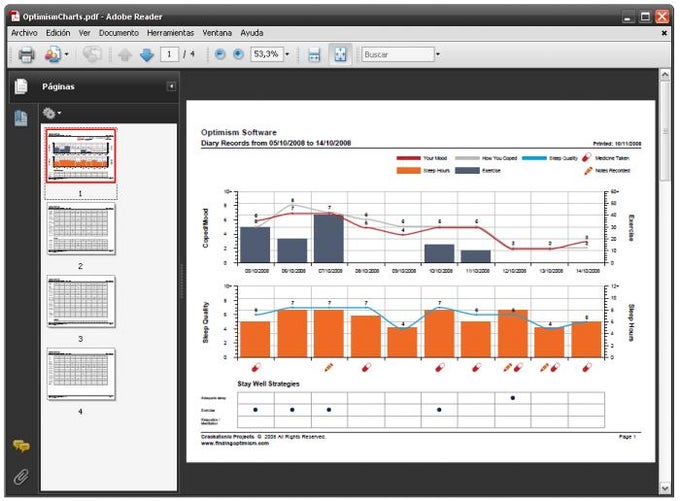Click the Print icon in toolbar
Viewport: 680px width, 501px height.
26,55
